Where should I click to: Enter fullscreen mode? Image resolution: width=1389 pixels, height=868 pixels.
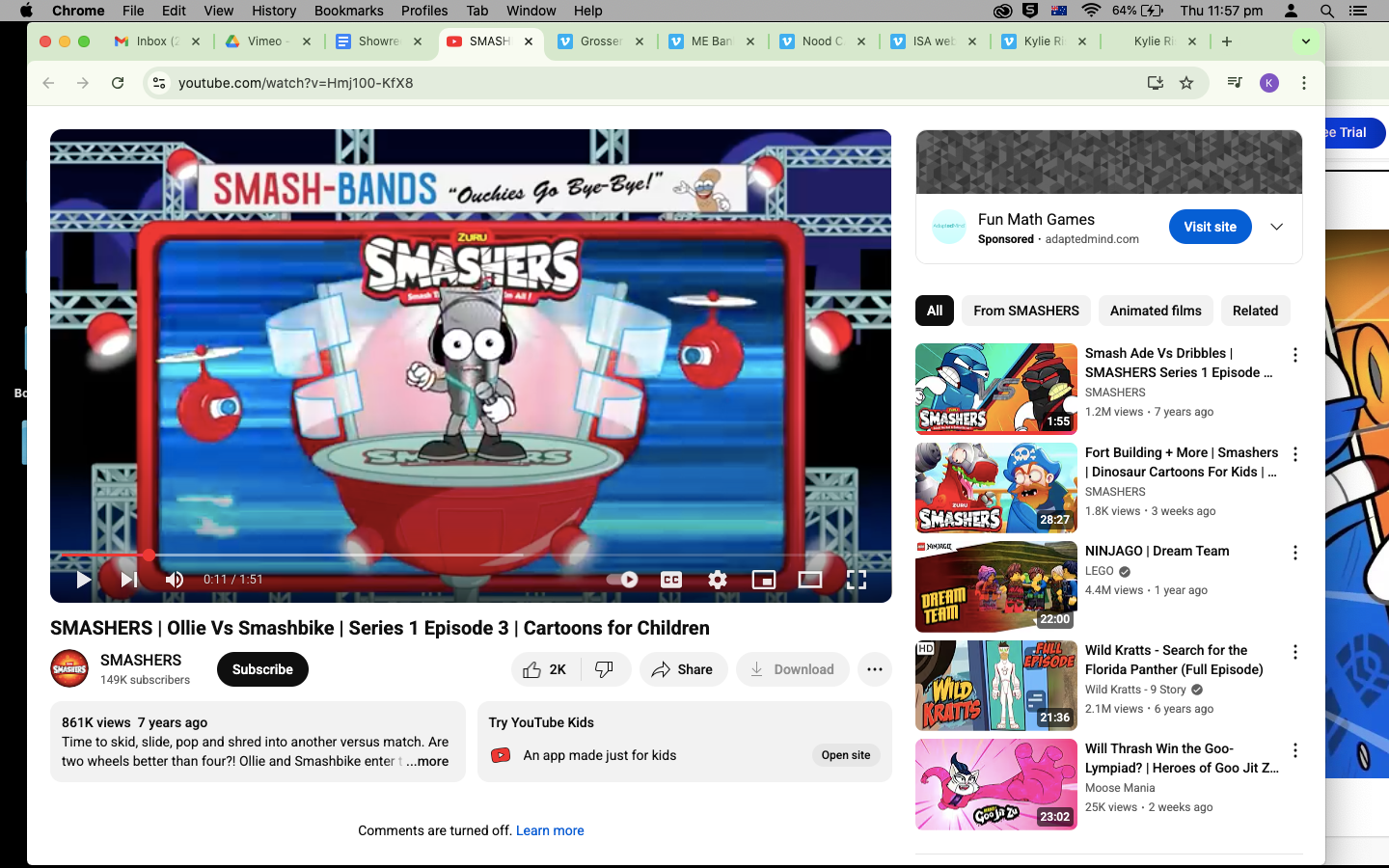click(x=857, y=580)
